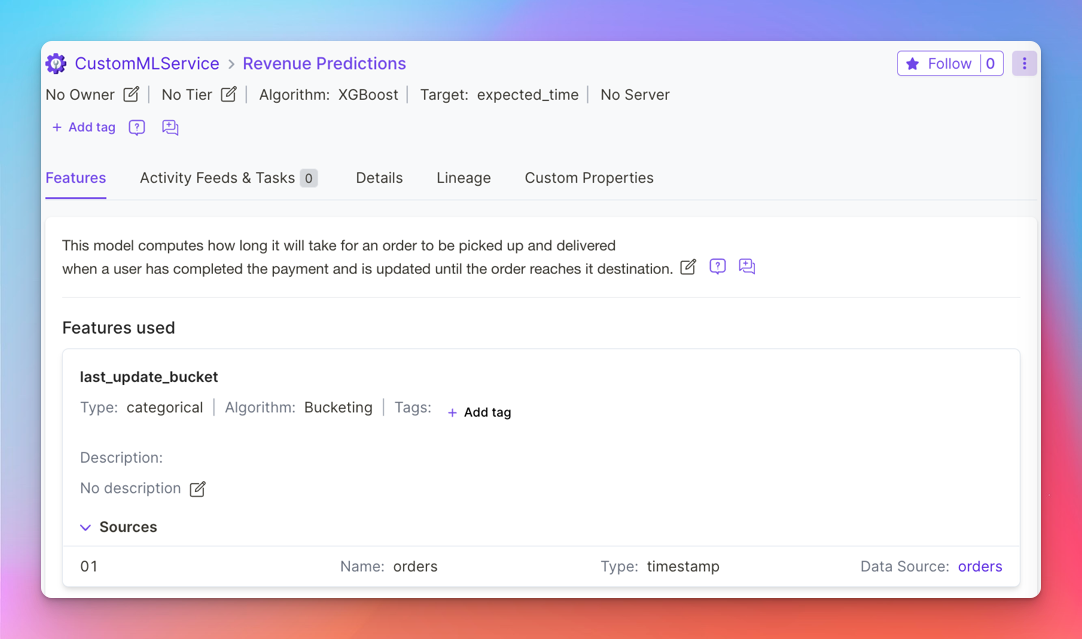1082x639 pixels.
Task: Add a tag to the model header
Action: click(84, 127)
